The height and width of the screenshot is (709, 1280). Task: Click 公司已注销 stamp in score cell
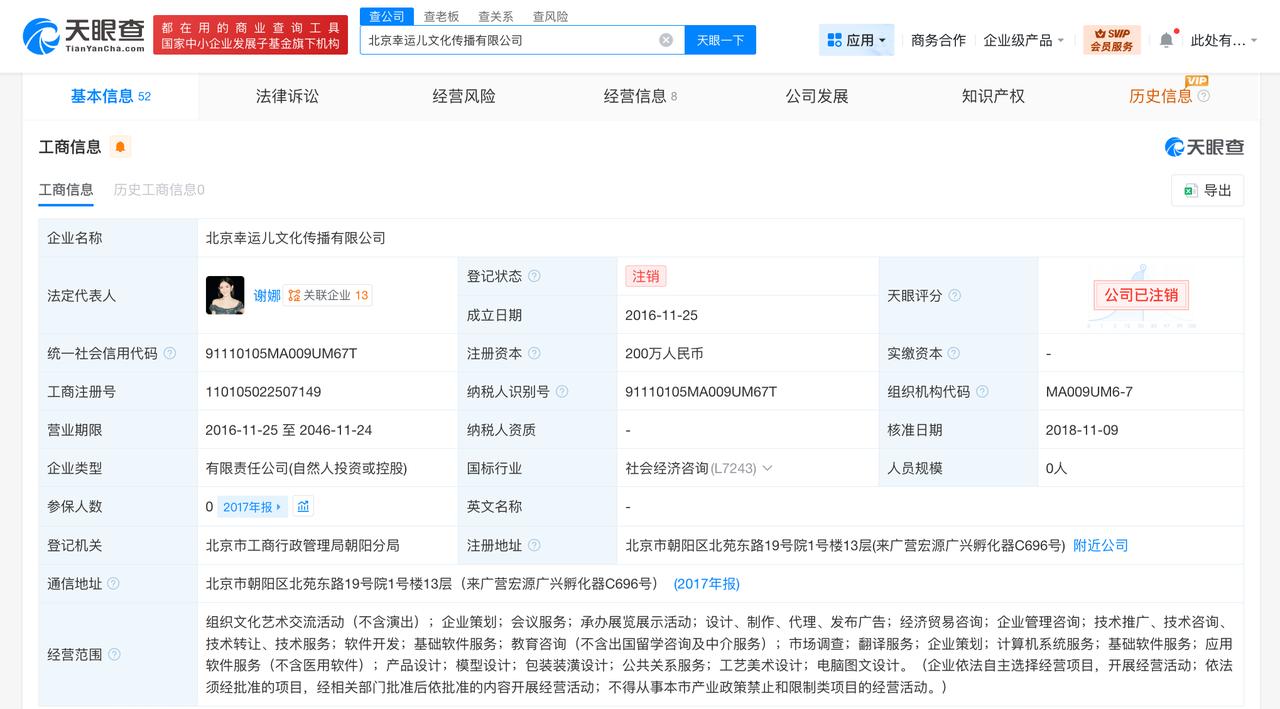pyautogui.click(x=1141, y=295)
